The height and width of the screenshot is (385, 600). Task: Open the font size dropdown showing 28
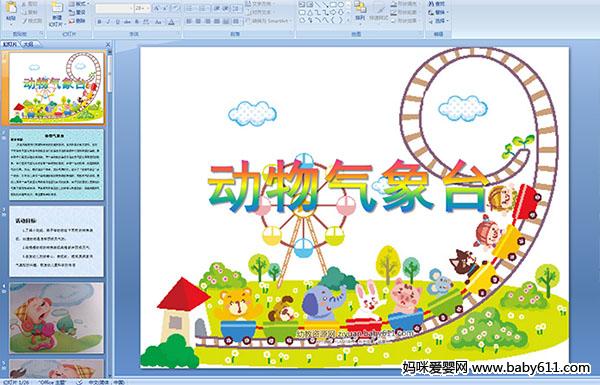click(142, 8)
